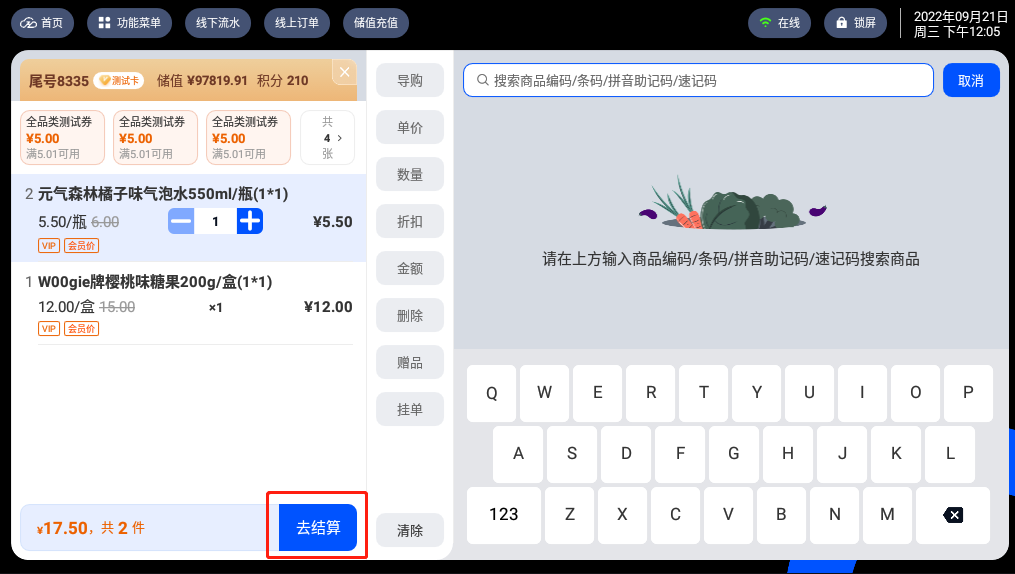Tap the U key

click(x=809, y=393)
